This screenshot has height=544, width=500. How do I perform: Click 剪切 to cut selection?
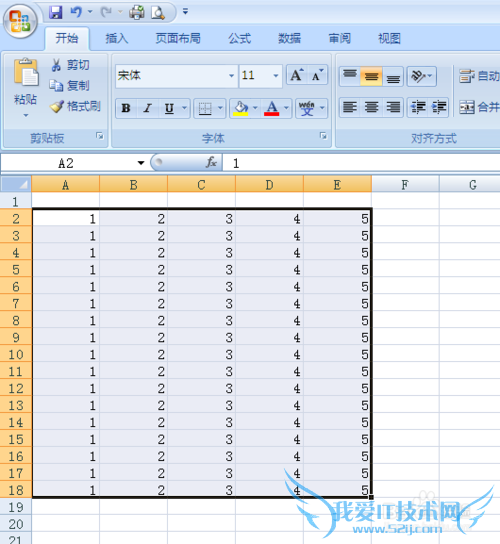(70, 65)
